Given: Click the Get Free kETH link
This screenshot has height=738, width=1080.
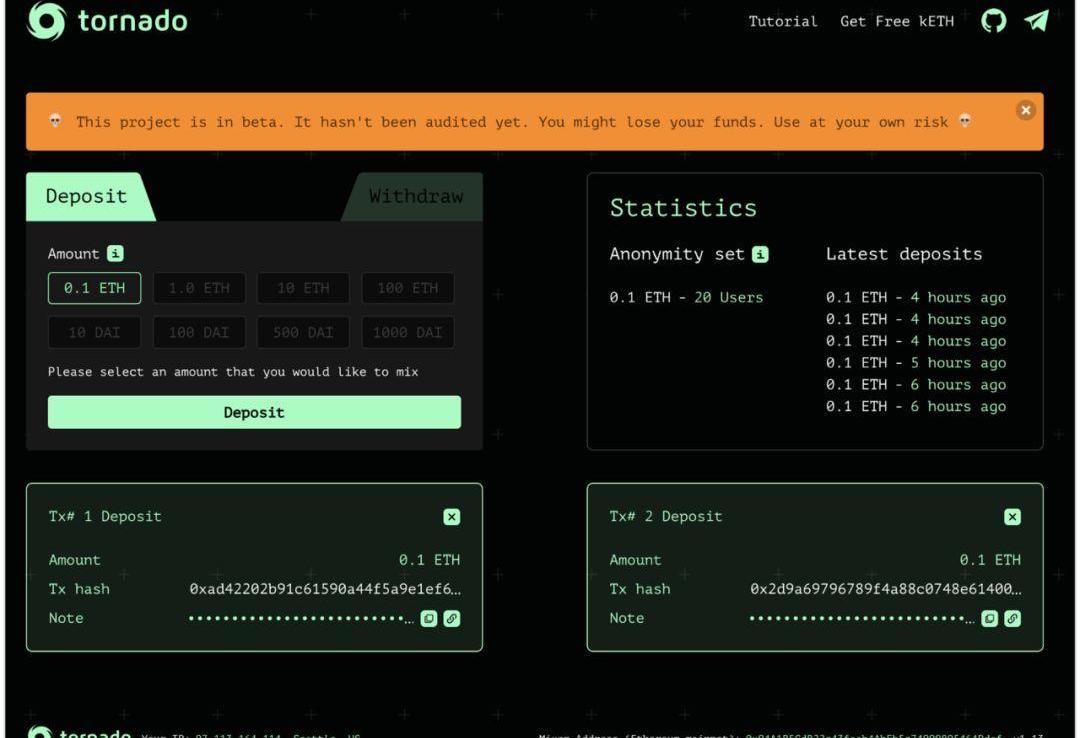Looking at the screenshot, I should [897, 21].
